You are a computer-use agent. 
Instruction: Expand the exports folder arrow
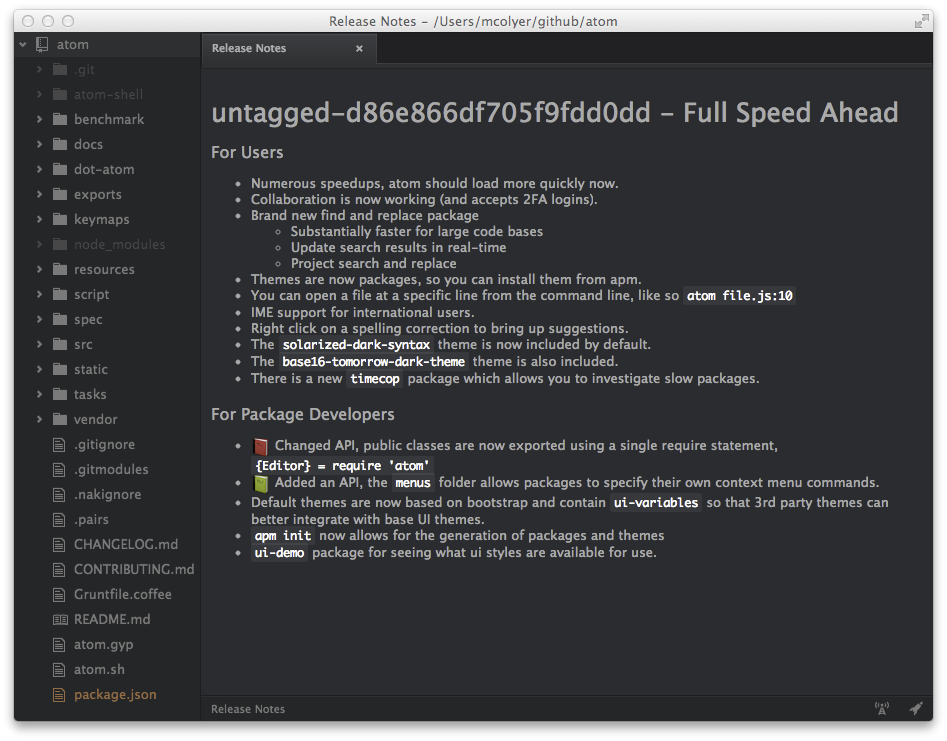(39, 194)
